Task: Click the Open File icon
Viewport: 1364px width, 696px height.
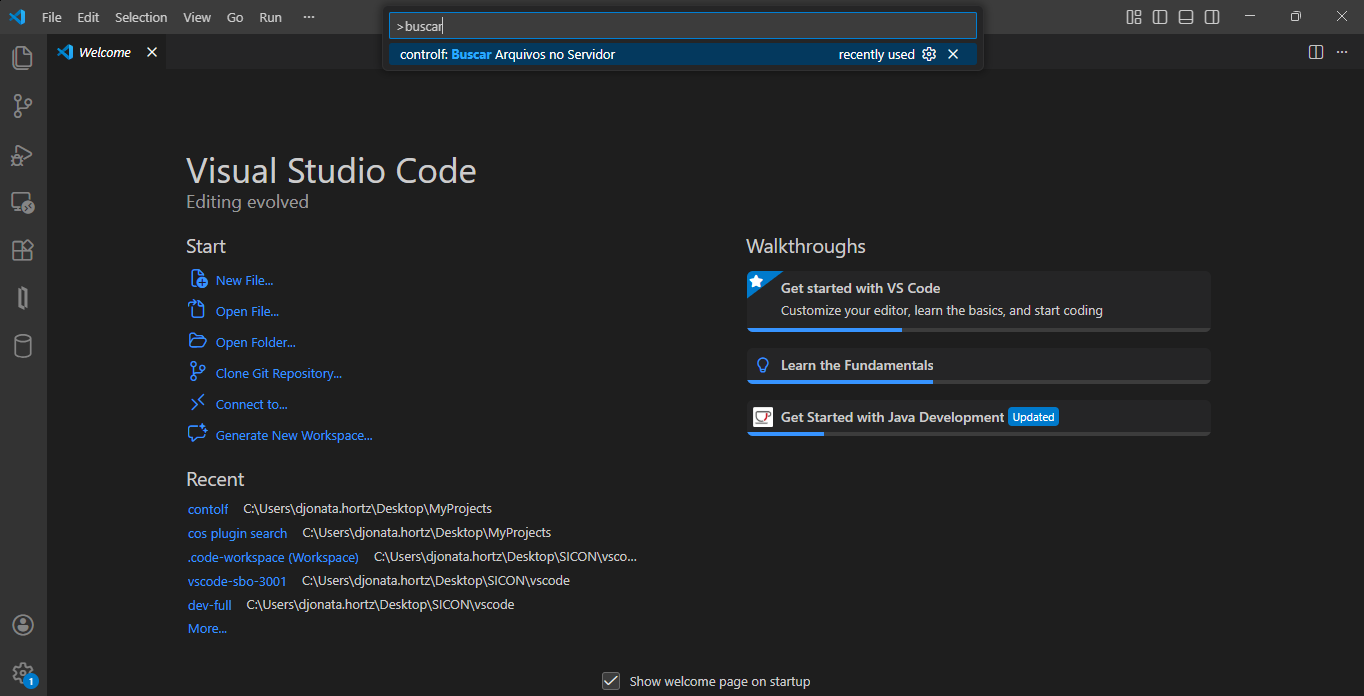Action: click(x=197, y=310)
